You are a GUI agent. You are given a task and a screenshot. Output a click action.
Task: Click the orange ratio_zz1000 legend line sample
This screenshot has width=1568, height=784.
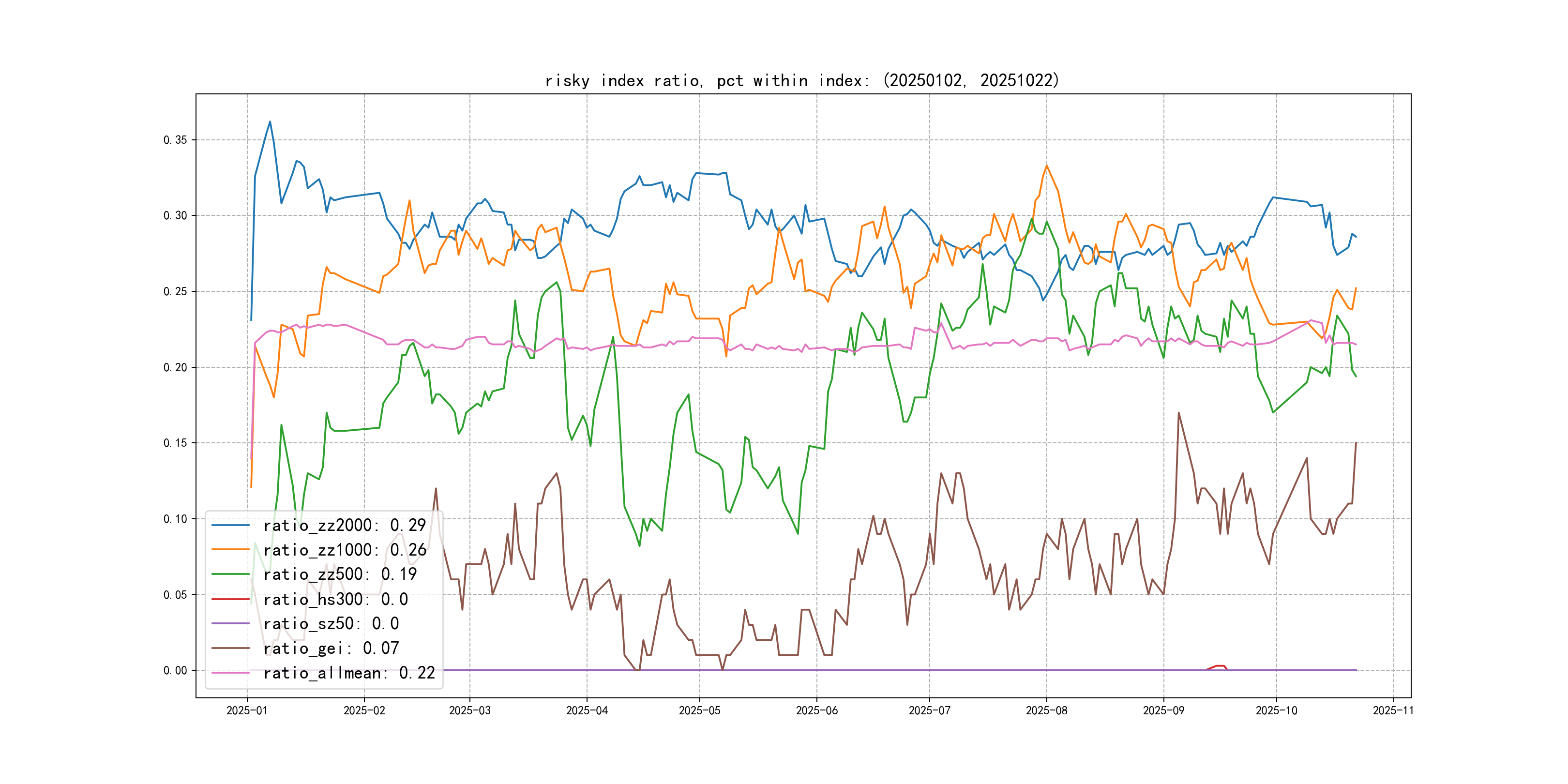pos(230,550)
